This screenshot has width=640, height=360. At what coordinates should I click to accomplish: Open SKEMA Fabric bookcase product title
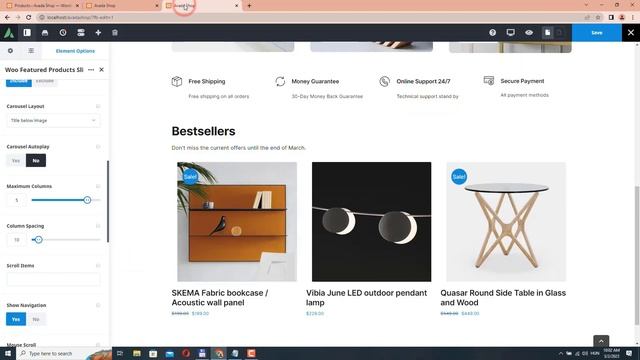[x=220, y=298]
